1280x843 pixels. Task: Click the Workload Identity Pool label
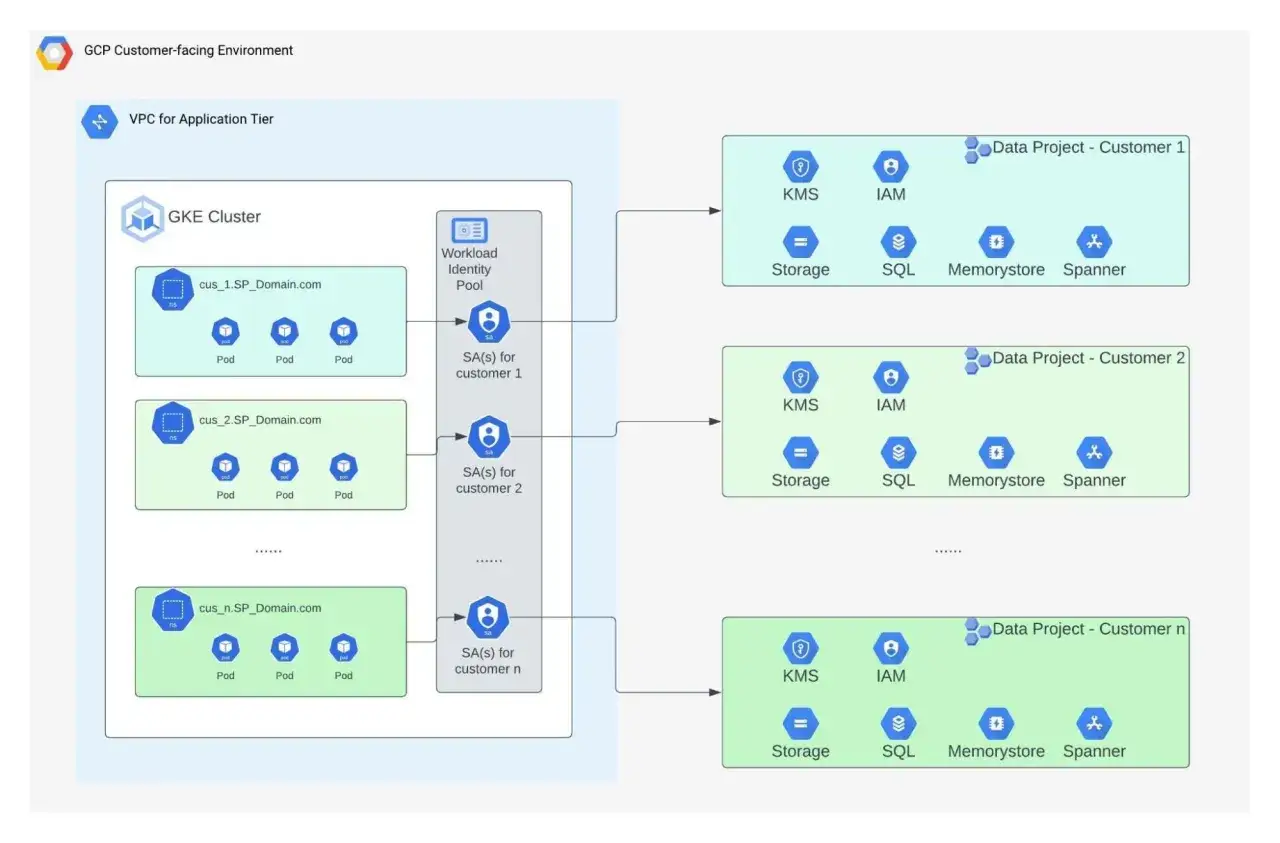click(469, 269)
